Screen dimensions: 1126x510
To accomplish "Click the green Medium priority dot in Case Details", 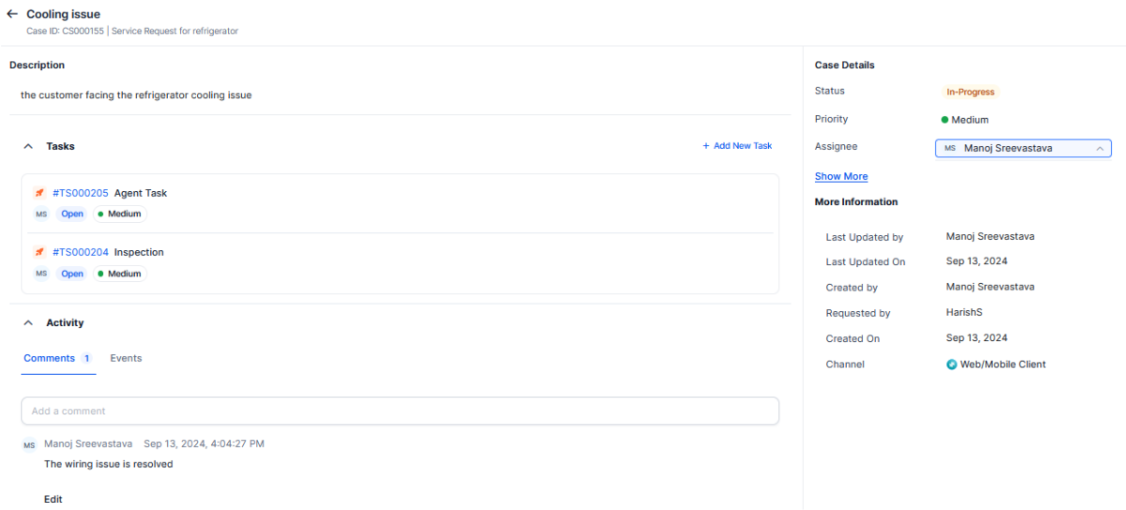I will (945, 120).
